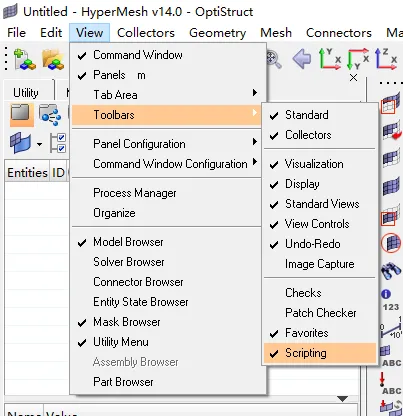This screenshot has height=416, width=403.
Task: Enable the Image Capture toolbar
Action: 320,264
